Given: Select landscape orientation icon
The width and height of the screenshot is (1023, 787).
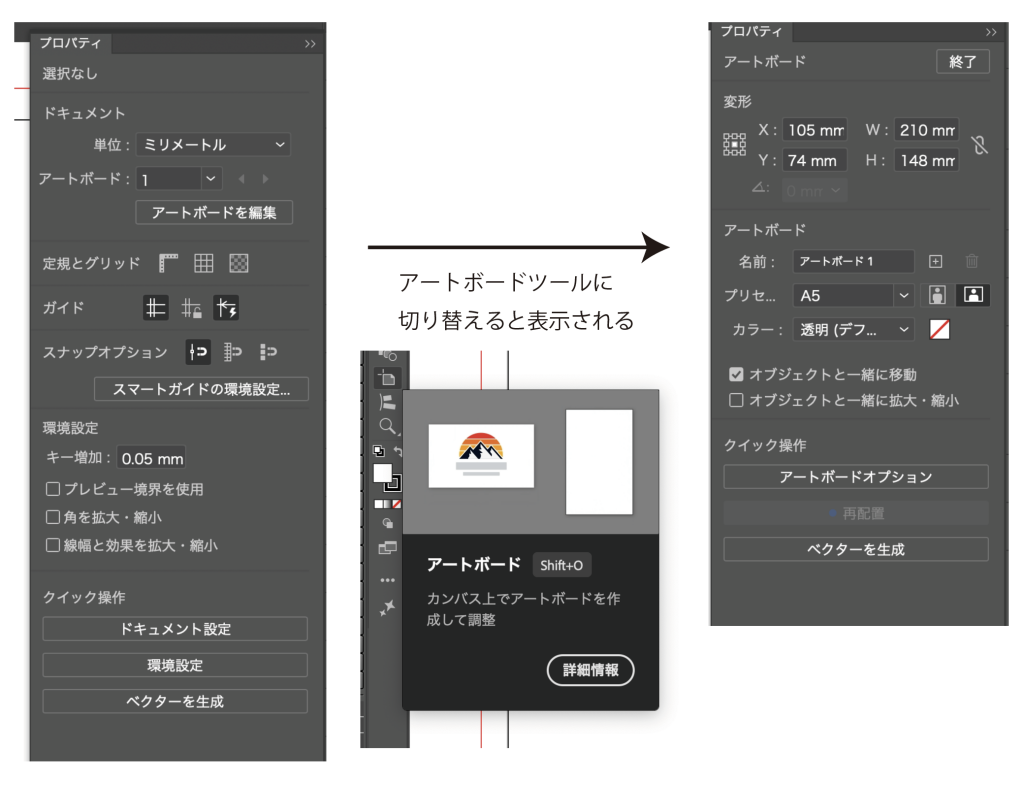Looking at the screenshot, I should (x=973, y=296).
